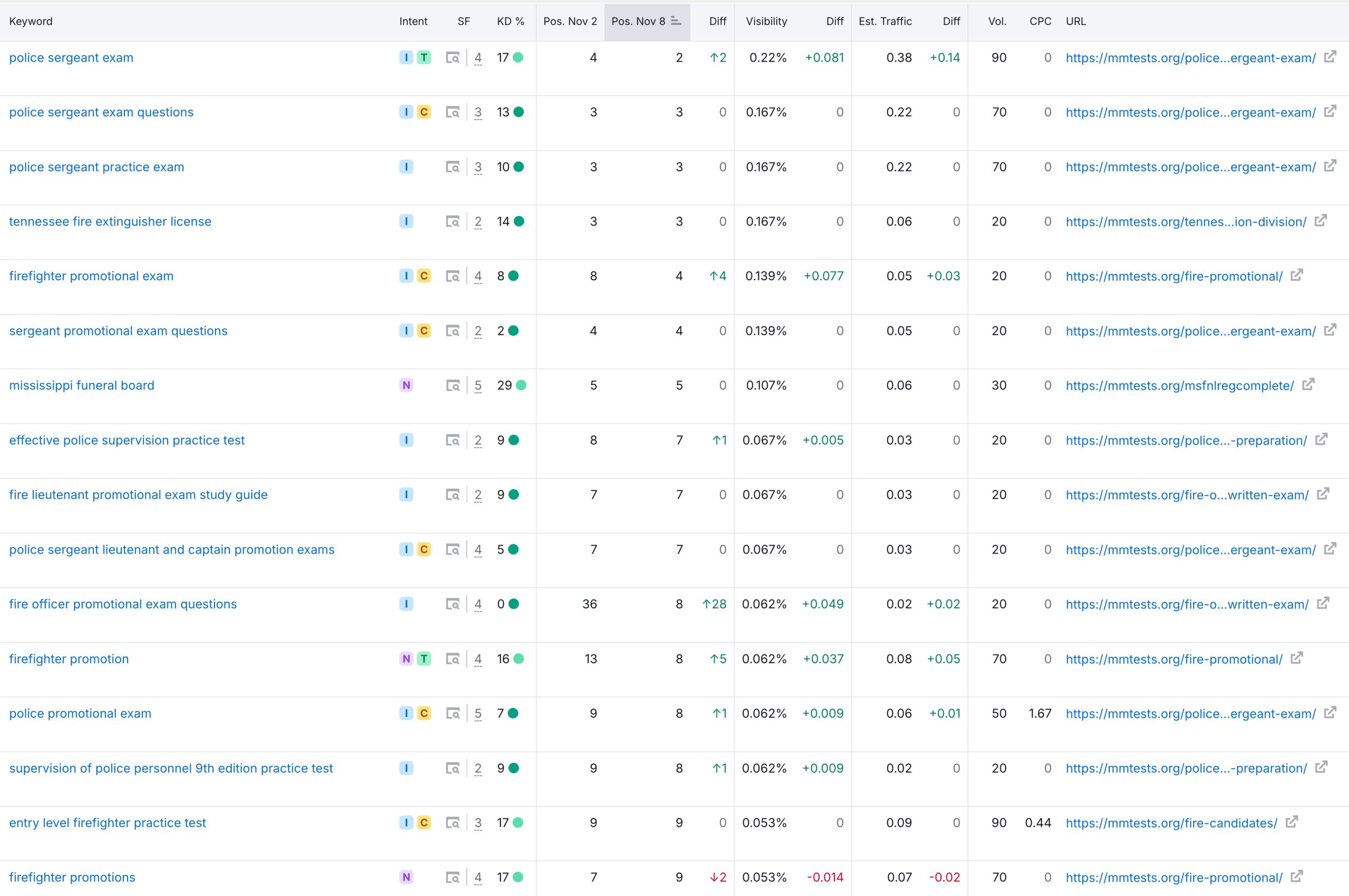
Task: Click the sort indicator on Pos. Nov 8 column
Action: tap(676, 21)
